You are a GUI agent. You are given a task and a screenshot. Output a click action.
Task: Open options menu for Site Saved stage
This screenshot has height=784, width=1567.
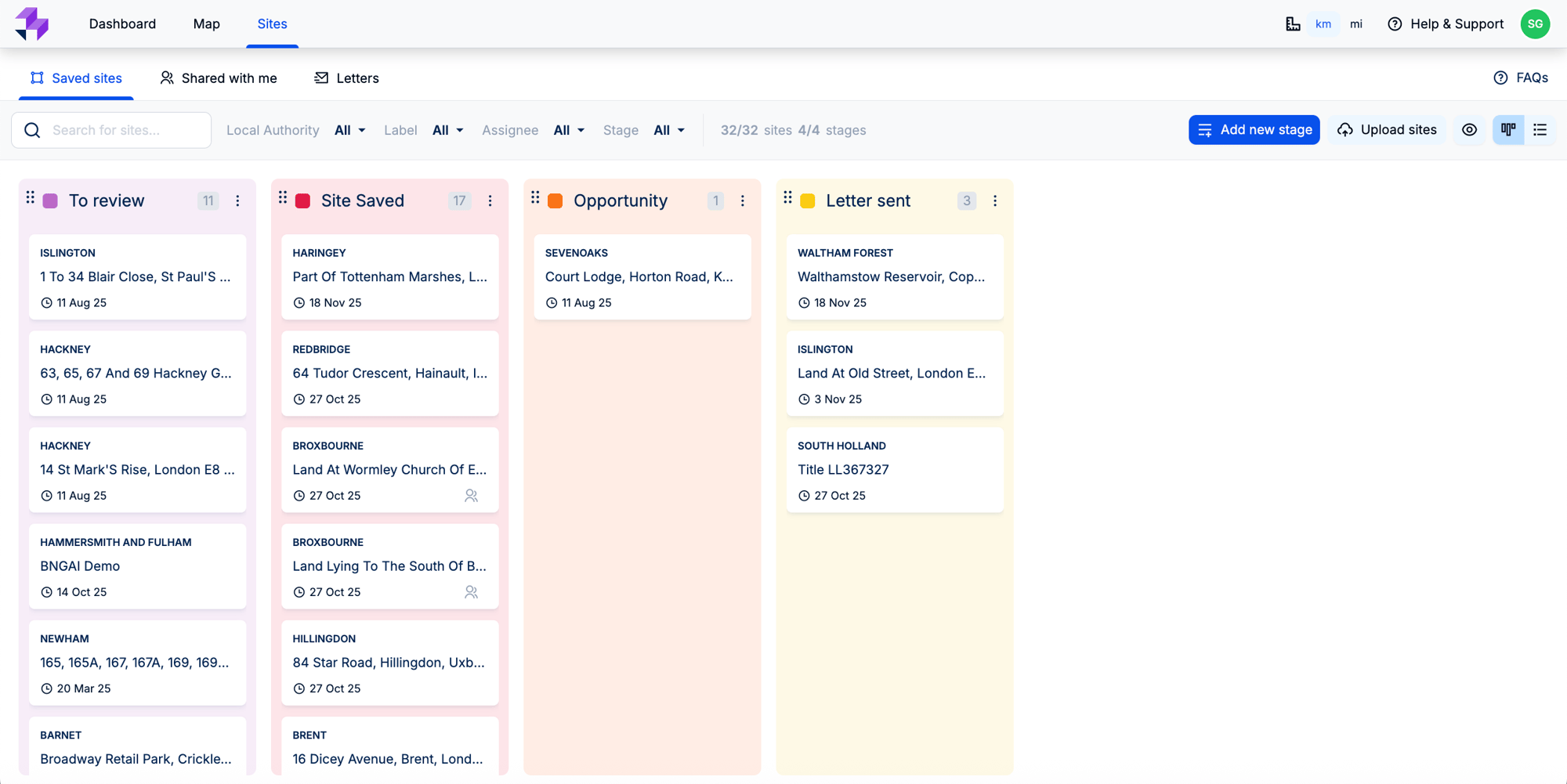[x=490, y=201]
